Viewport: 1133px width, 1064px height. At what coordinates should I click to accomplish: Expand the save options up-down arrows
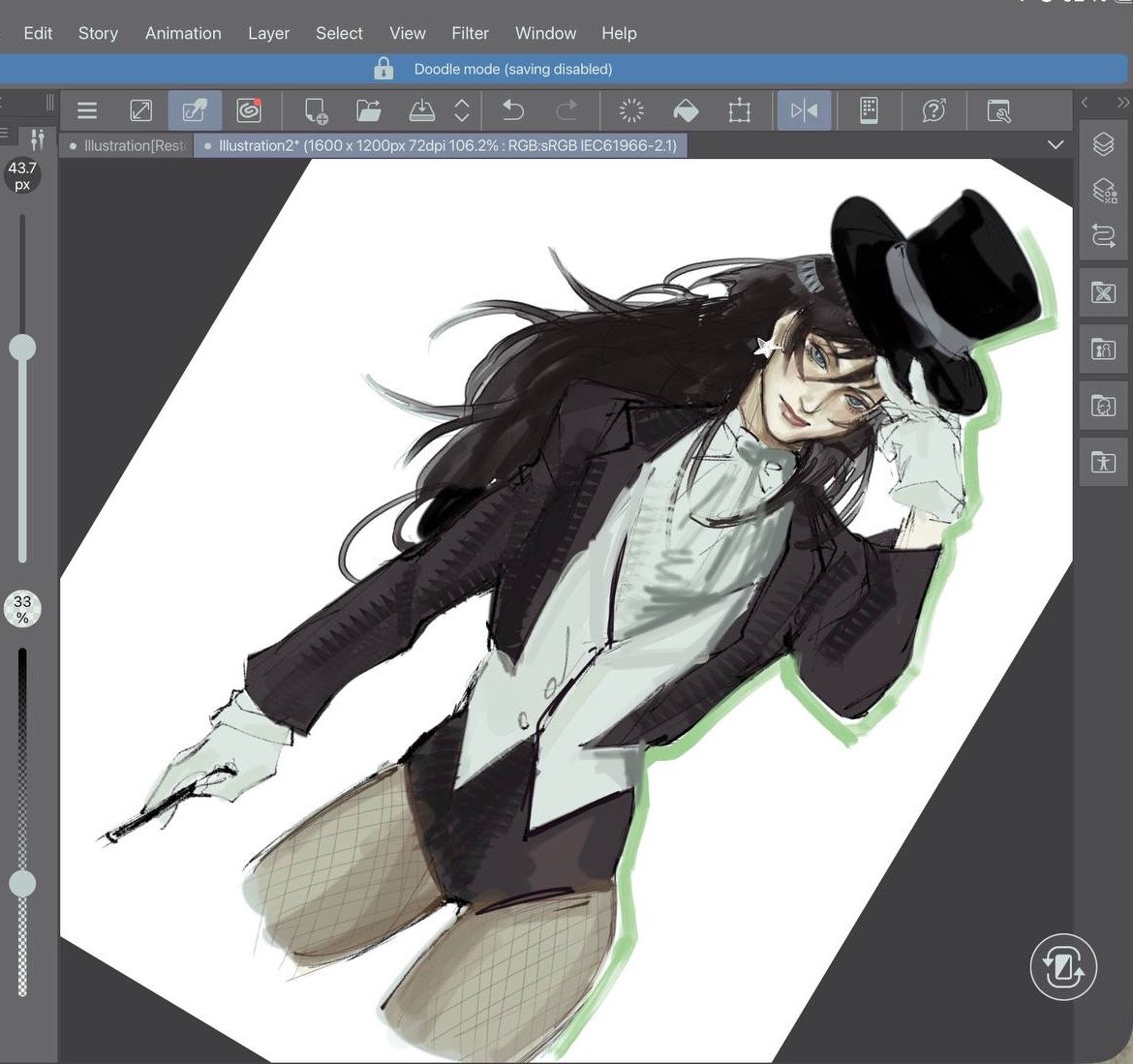[x=462, y=110]
